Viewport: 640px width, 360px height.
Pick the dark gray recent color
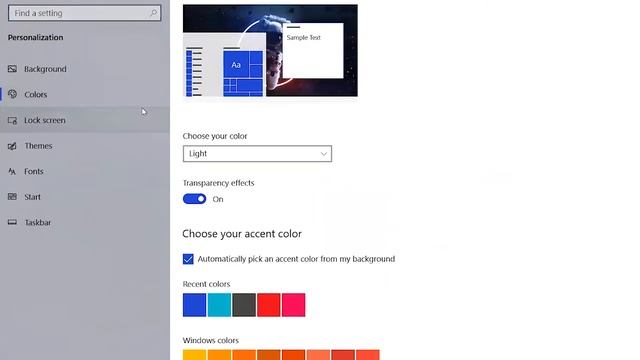click(244, 305)
